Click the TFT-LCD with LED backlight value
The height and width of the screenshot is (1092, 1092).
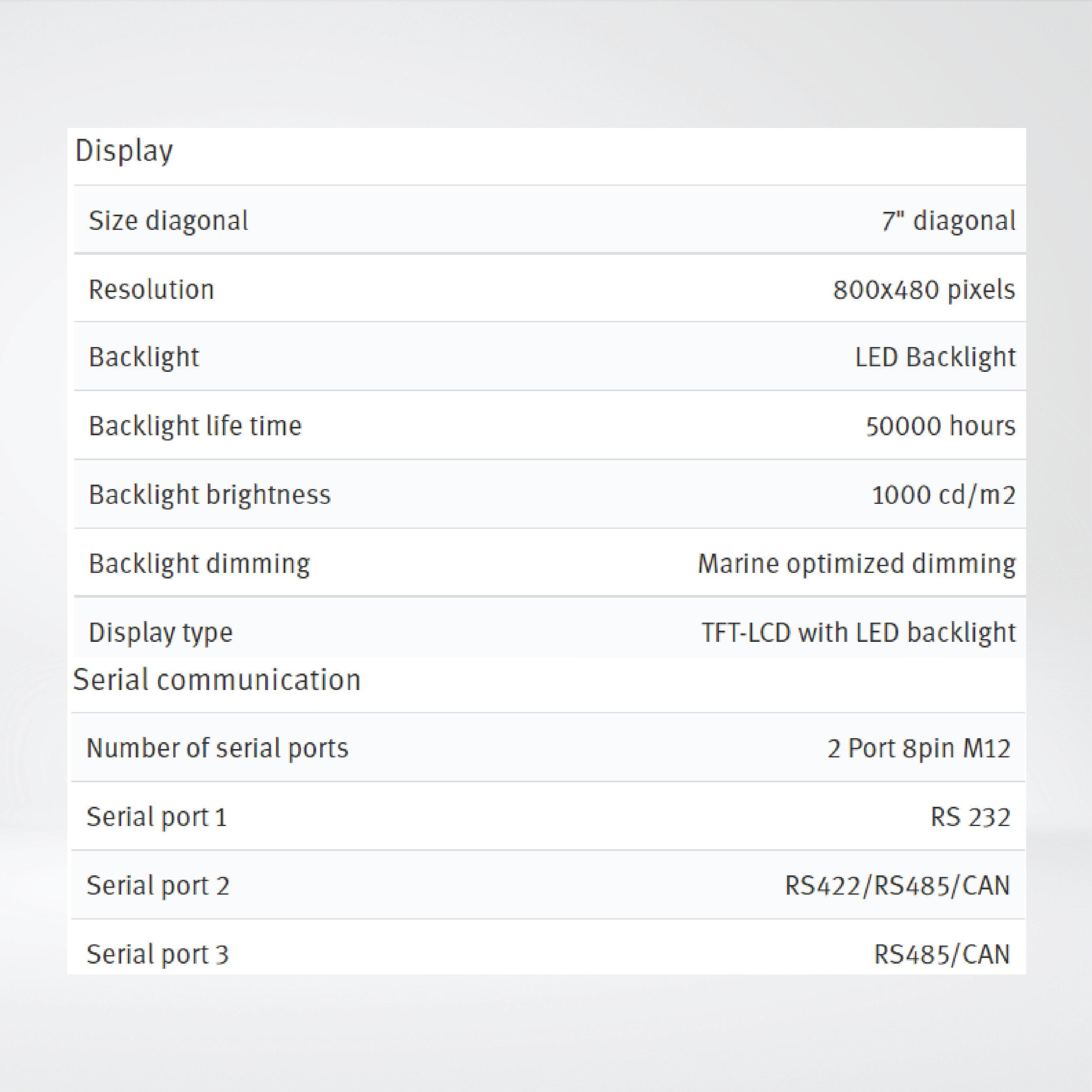[858, 633]
